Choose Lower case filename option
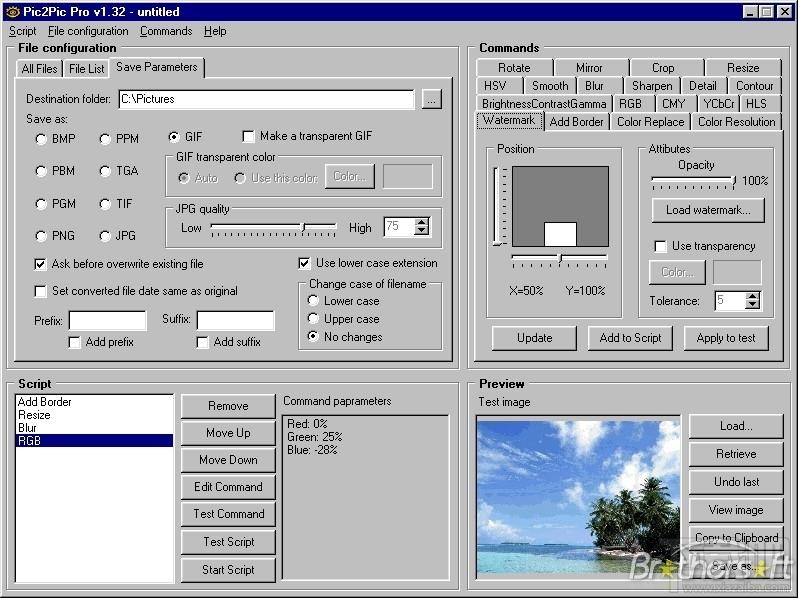The height and width of the screenshot is (598, 798). pyautogui.click(x=344, y=301)
